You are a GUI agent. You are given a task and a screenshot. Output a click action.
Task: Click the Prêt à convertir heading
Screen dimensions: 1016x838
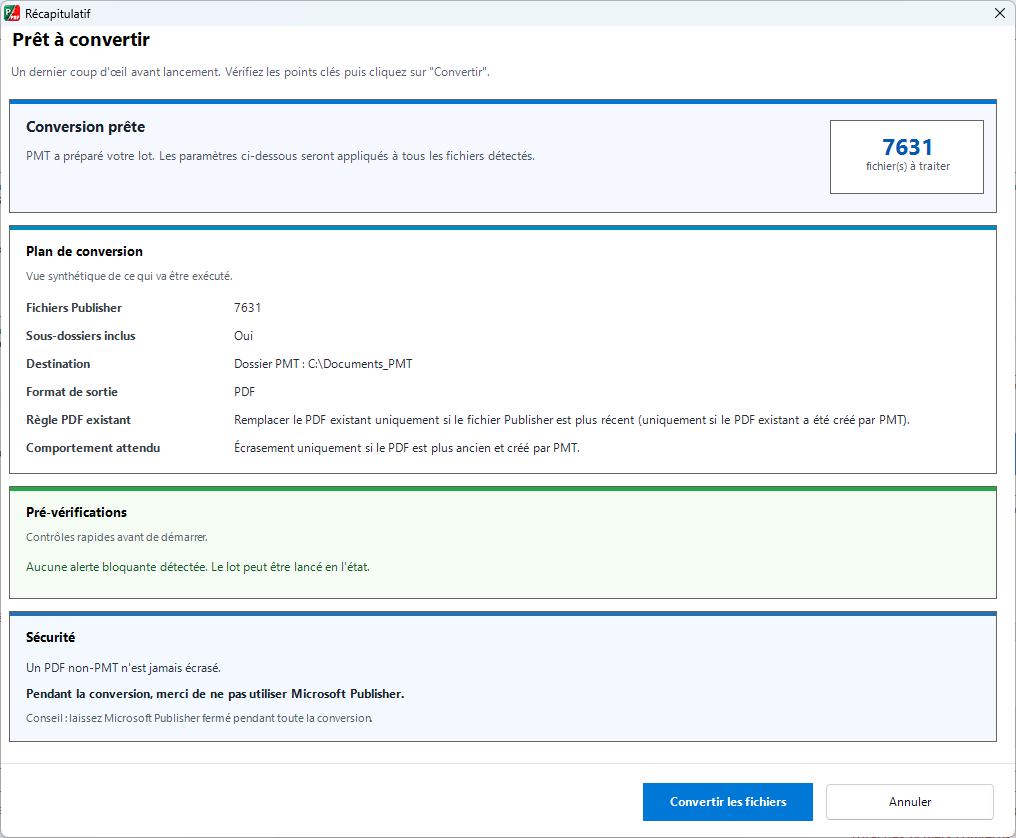pos(81,40)
